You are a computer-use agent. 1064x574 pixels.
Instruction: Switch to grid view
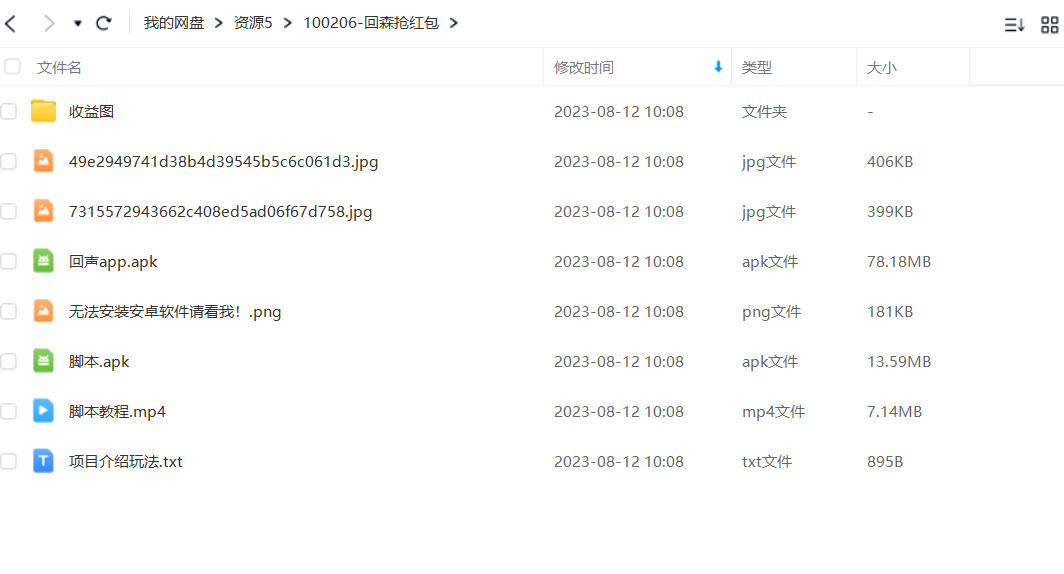[1050, 25]
